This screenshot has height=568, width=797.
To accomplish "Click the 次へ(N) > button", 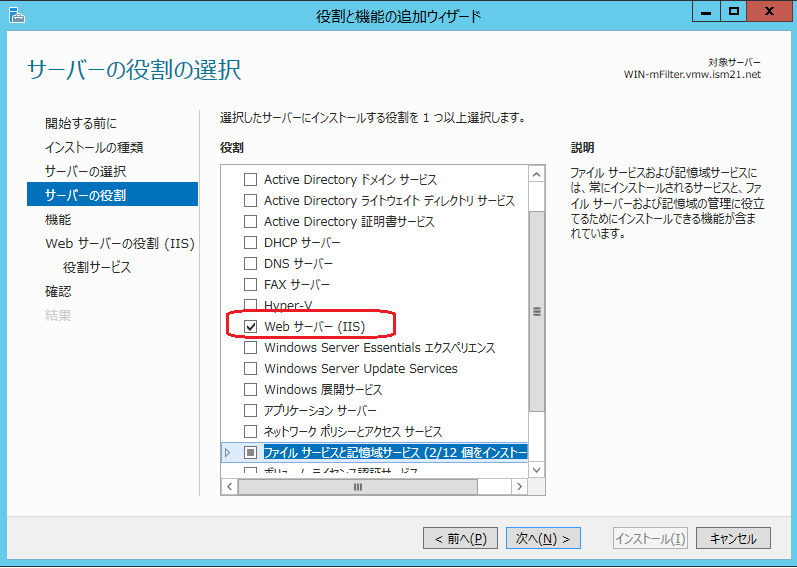I will 543,538.
